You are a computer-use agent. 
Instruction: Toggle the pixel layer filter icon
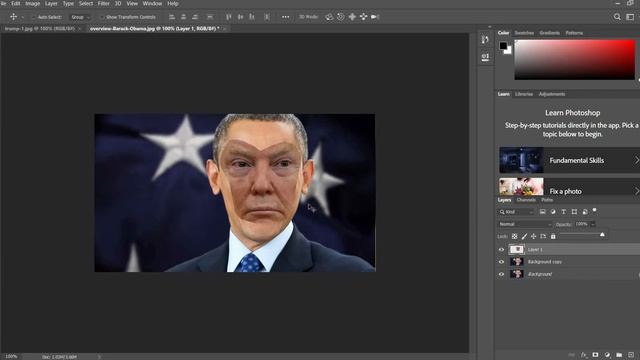(542, 212)
